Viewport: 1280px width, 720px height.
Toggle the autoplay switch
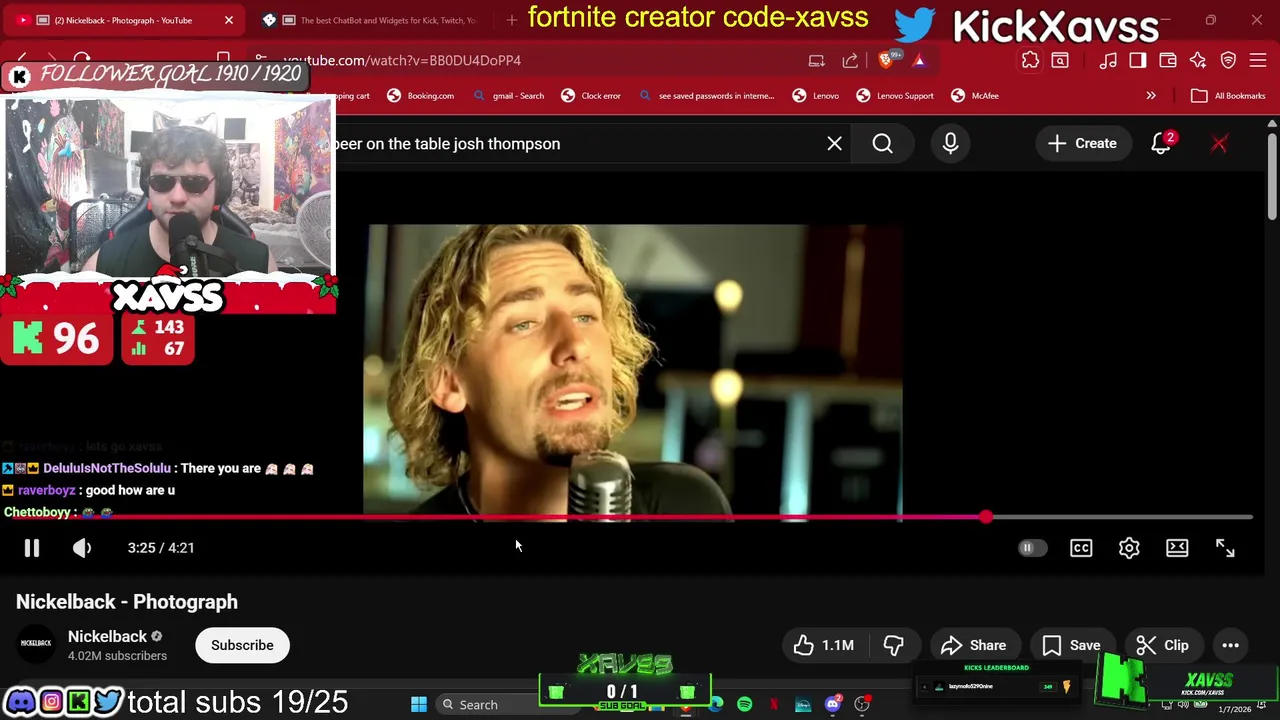(x=1032, y=548)
